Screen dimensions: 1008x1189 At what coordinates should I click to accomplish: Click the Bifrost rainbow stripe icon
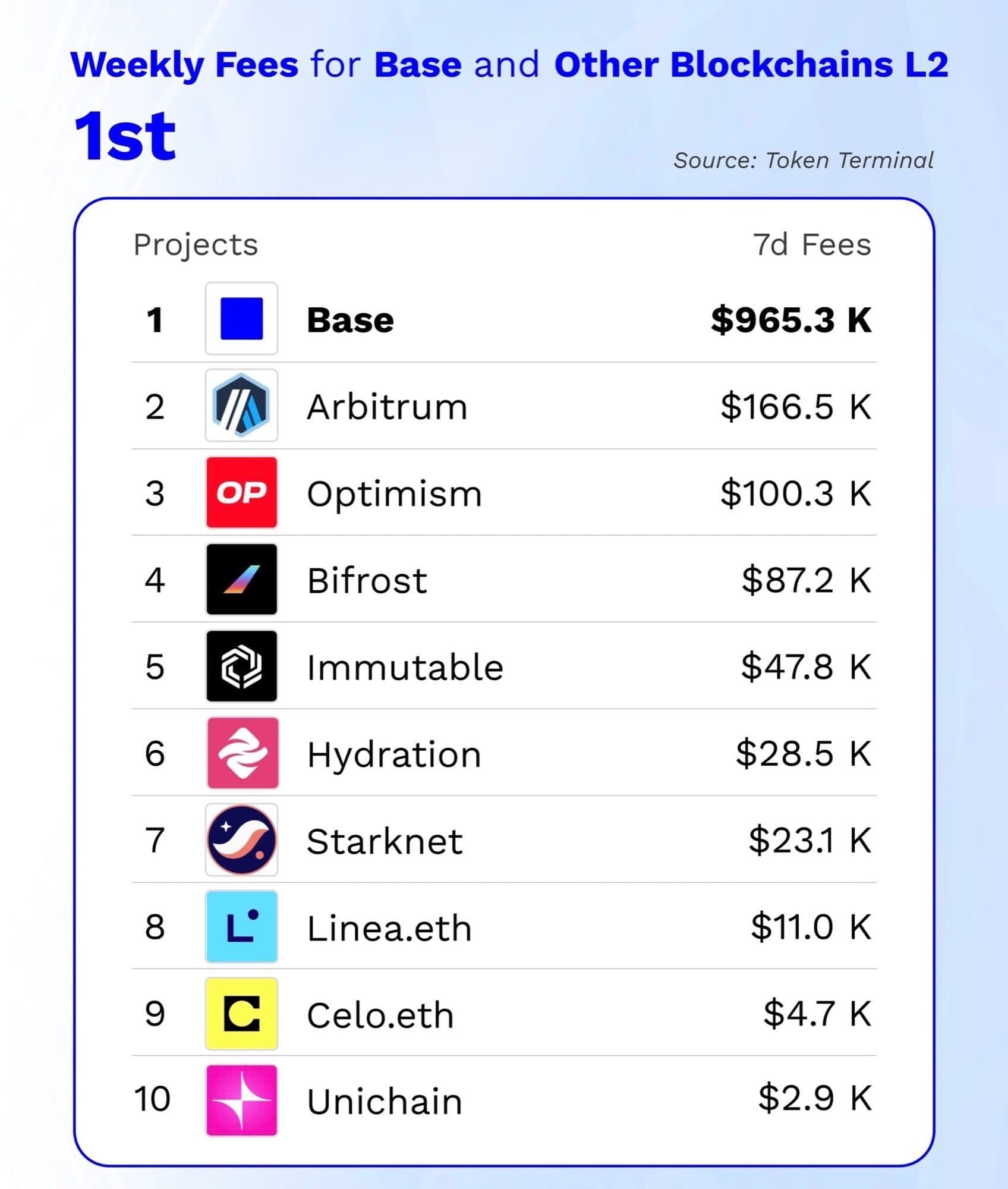241,579
